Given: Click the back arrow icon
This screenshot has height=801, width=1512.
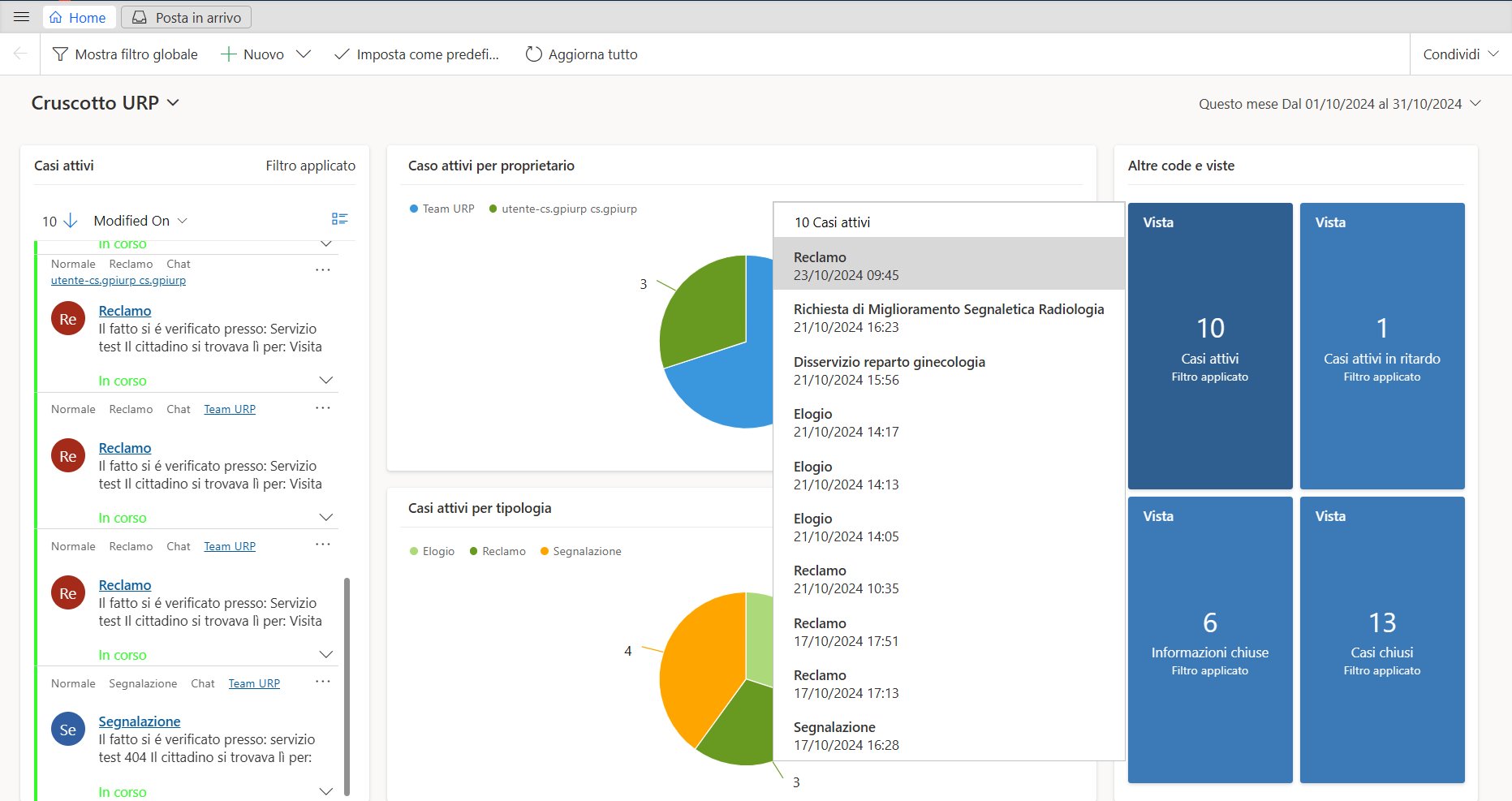Looking at the screenshot, I should tap(20, 54).
